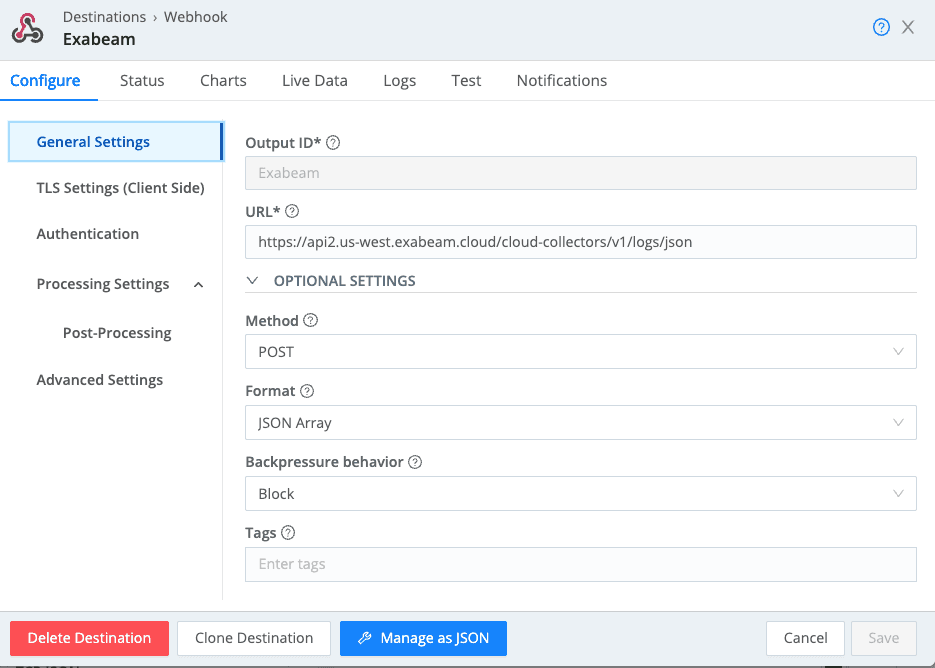The width and height of the screenshot is (935, 668).
Task: Click the Output ID help icon
Action: [x=334, y=143]
